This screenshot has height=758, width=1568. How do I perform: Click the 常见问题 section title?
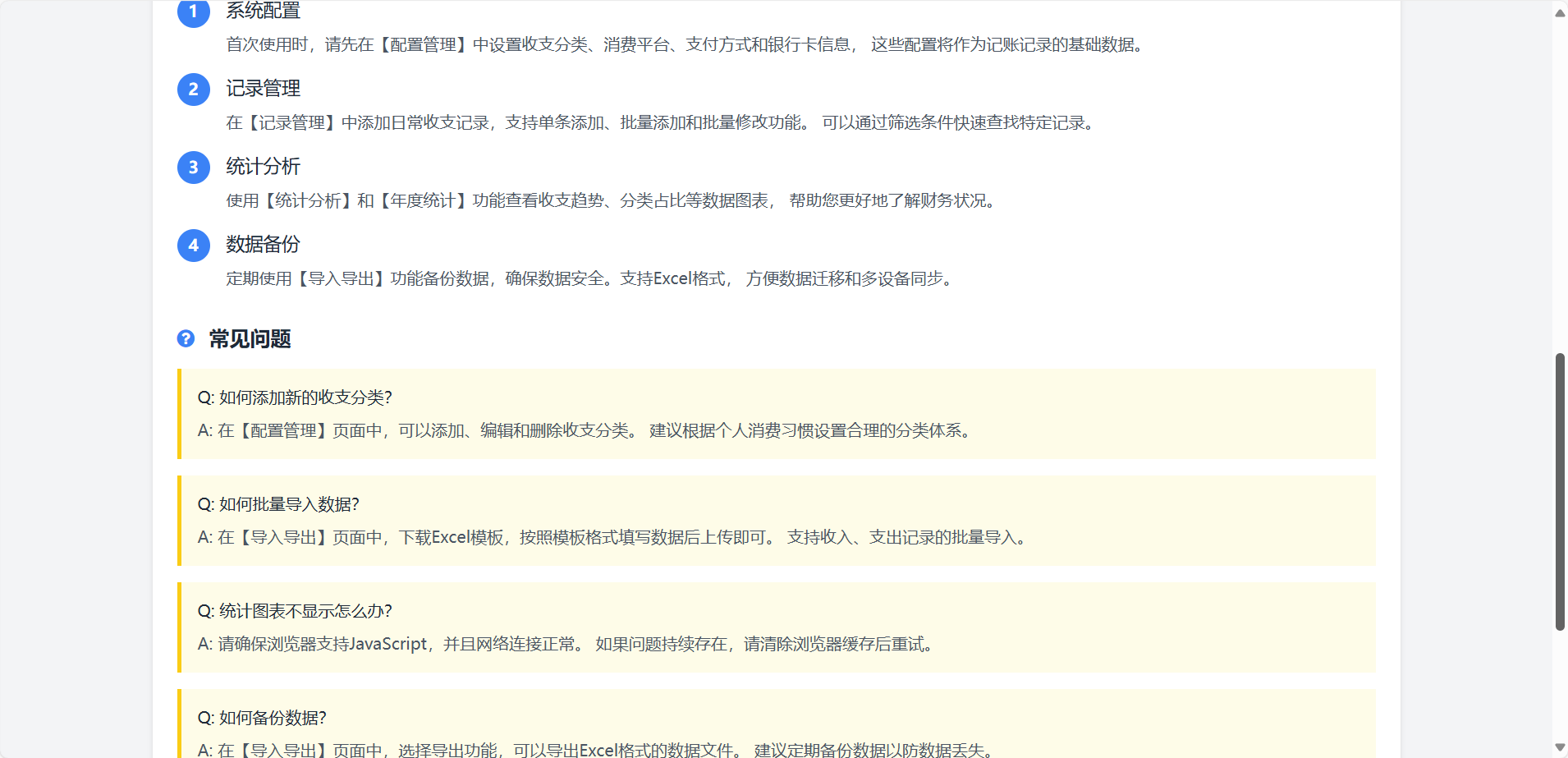(x=250, y=339)
